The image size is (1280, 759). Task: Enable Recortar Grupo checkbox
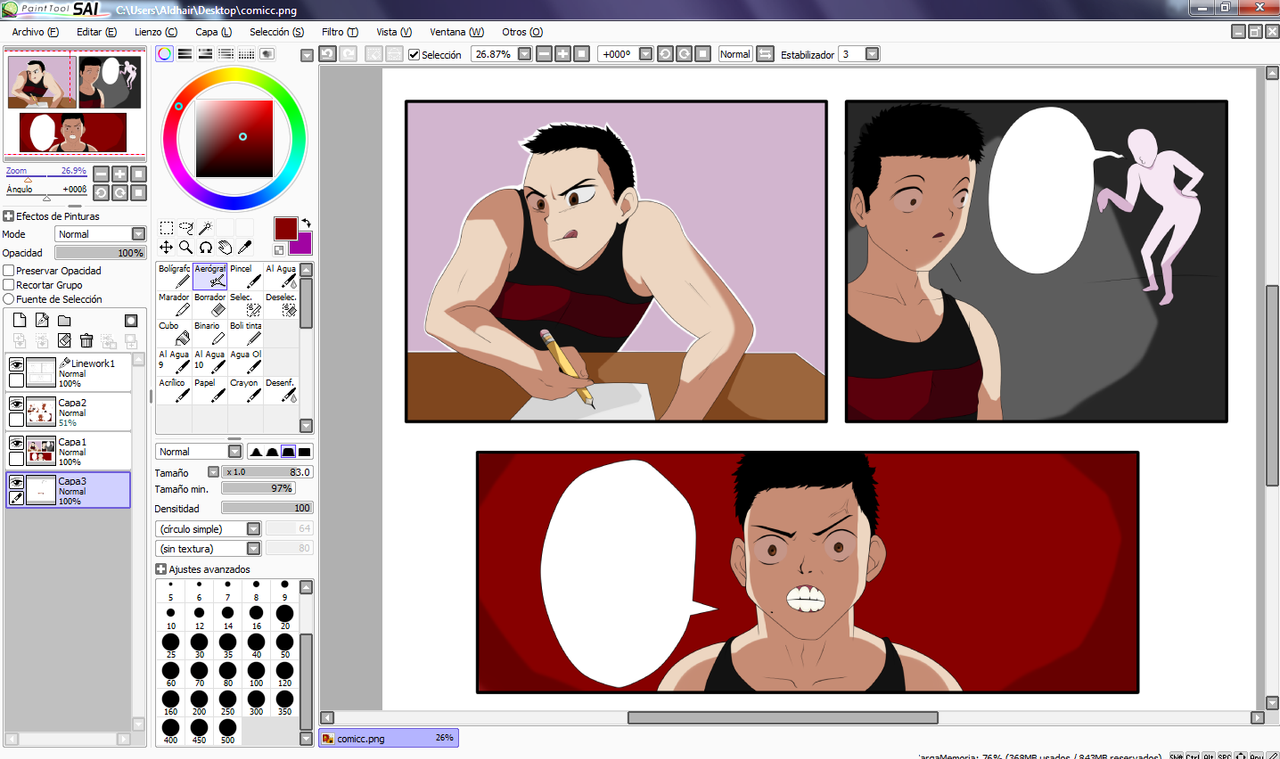[x=9, y=285]
